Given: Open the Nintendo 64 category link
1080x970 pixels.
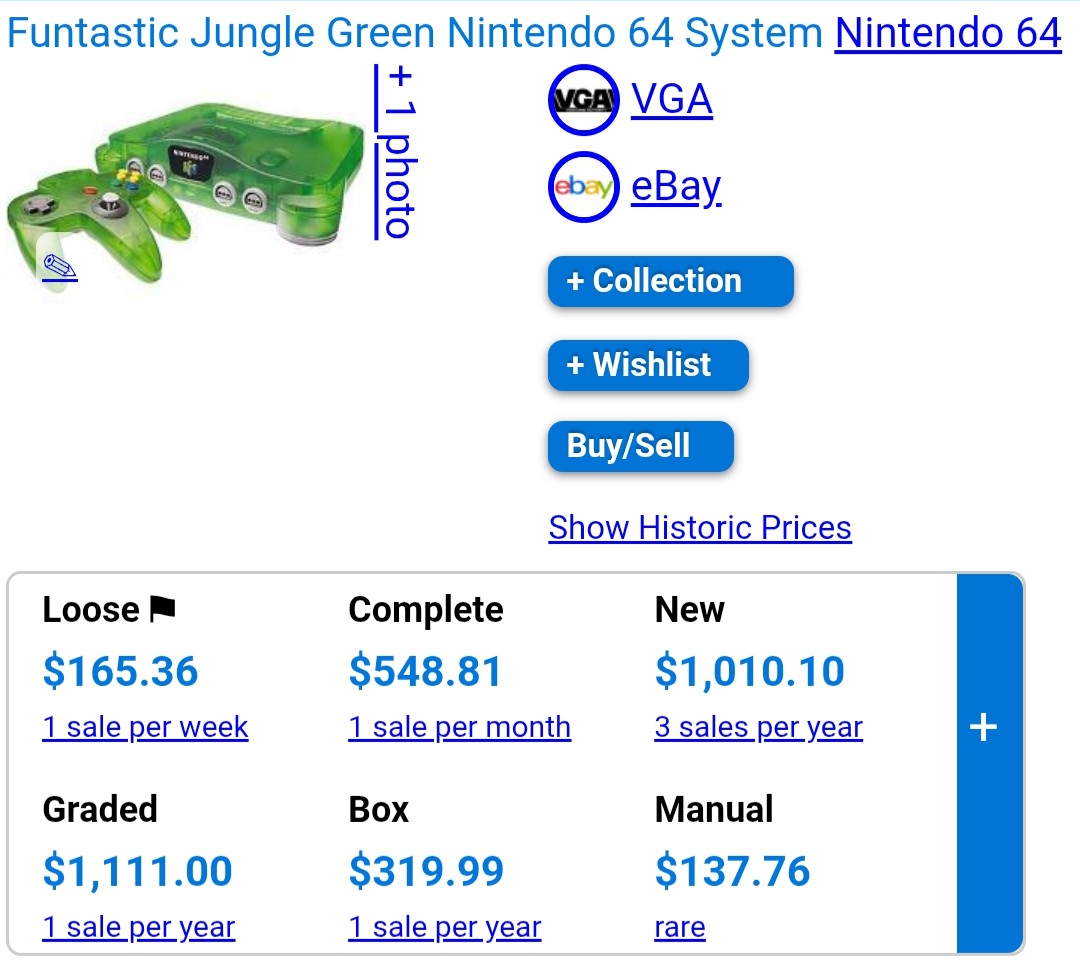Looking at the screenshot, I should [948, 33].
